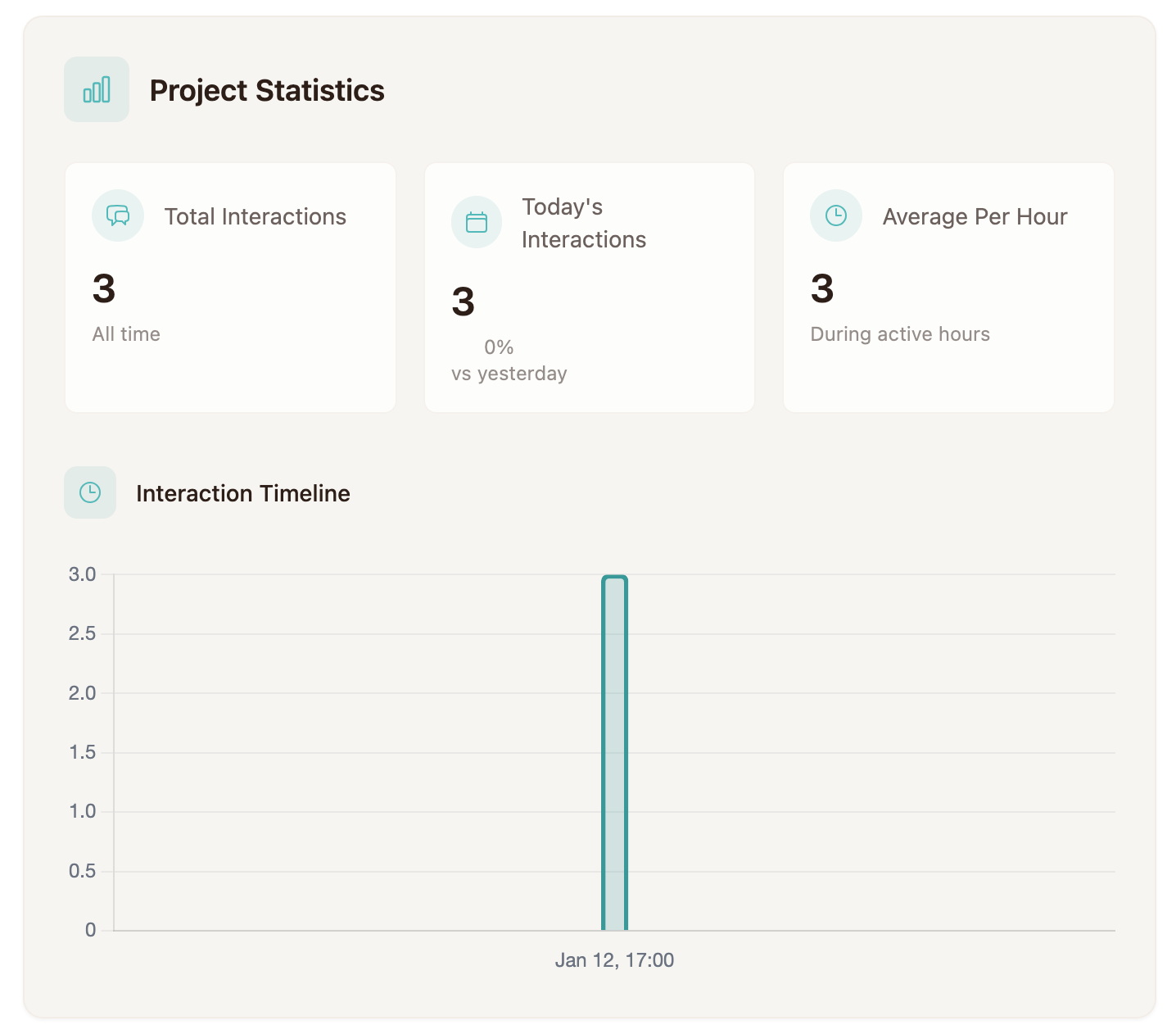This screenshot has height=1034, width=1176.
Task: Click the All time caption
Action: pyautogui.click(x=126, y=334)
